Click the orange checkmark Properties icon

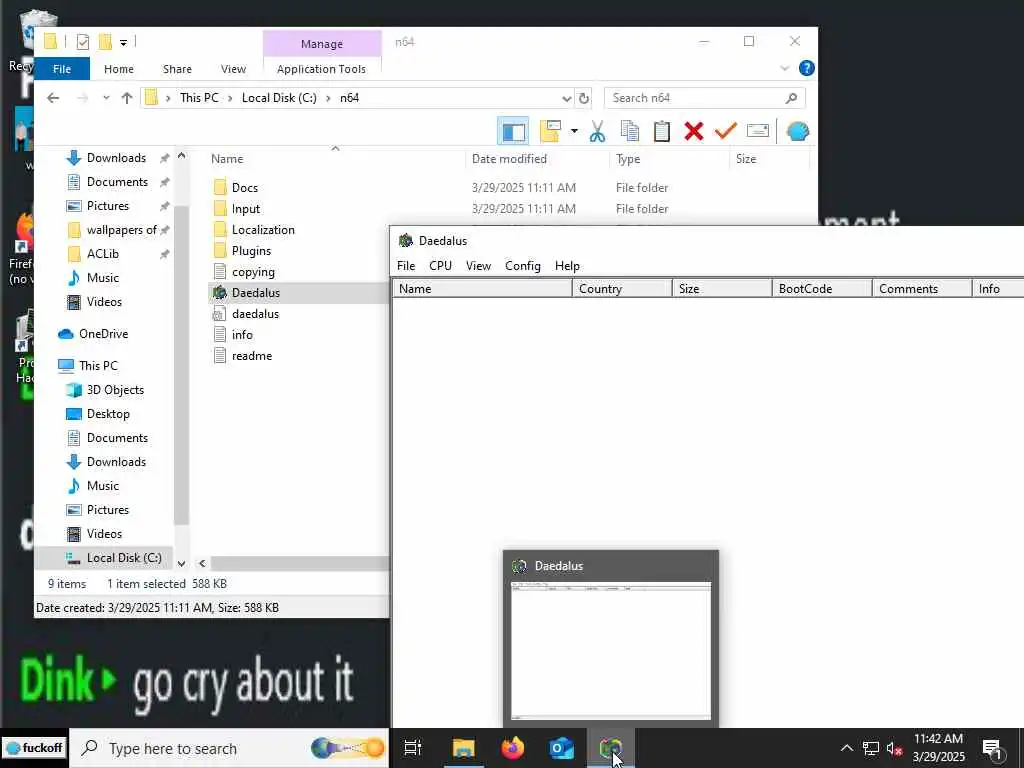[x=726, y=131]
